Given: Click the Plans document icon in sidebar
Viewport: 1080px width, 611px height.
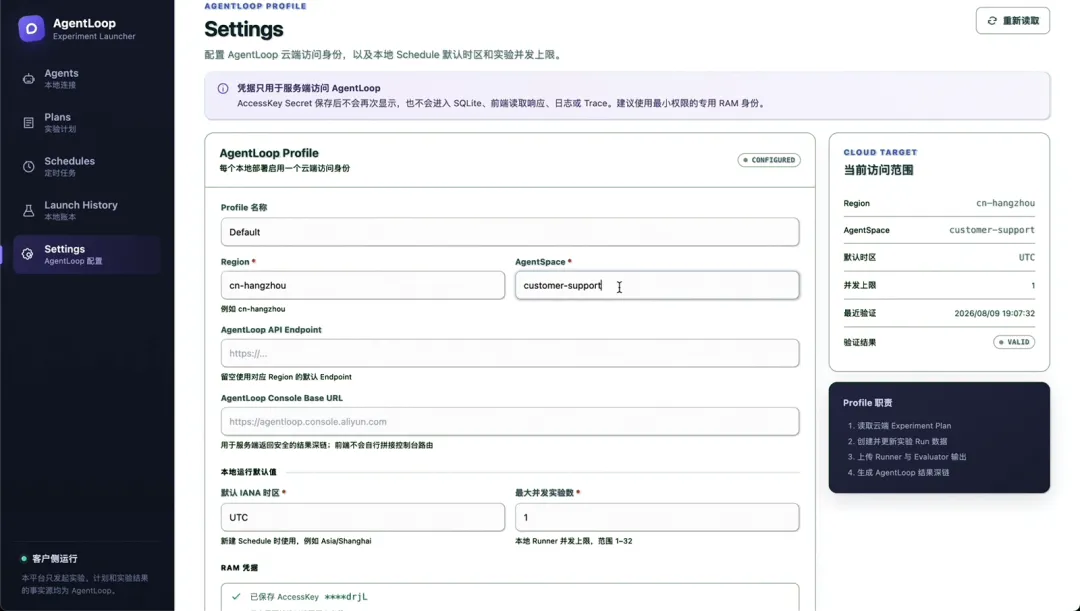Looking at the screenshot, I should coord(28,123).
